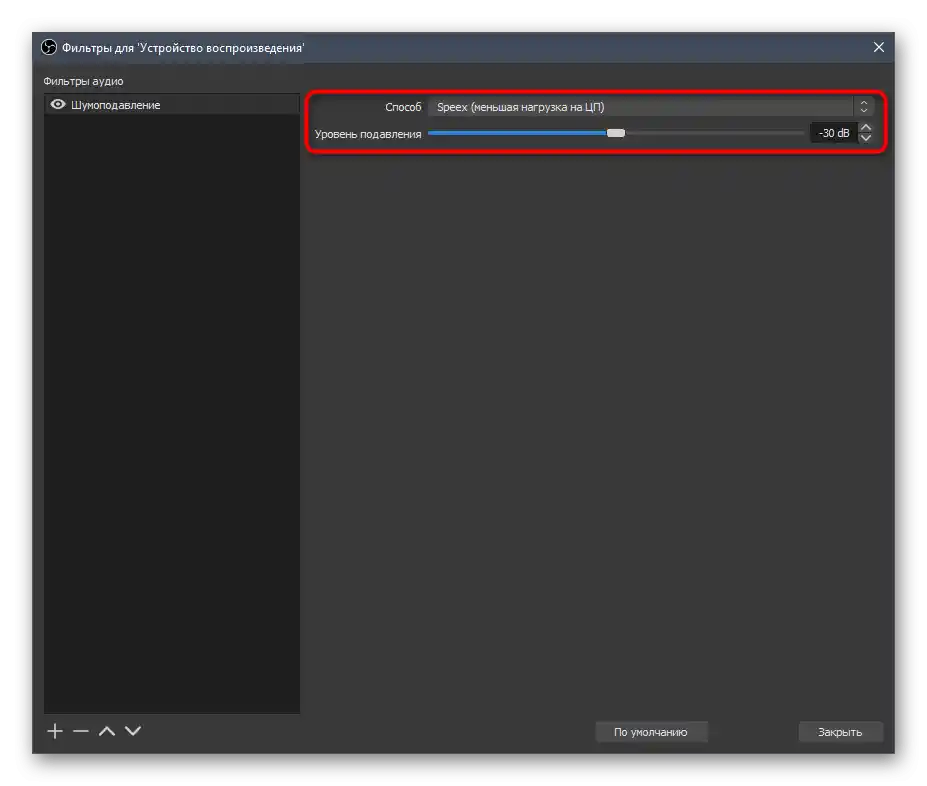Add a new audio filter with plus icon
The image size is (927, 786).
pos(55,731)
